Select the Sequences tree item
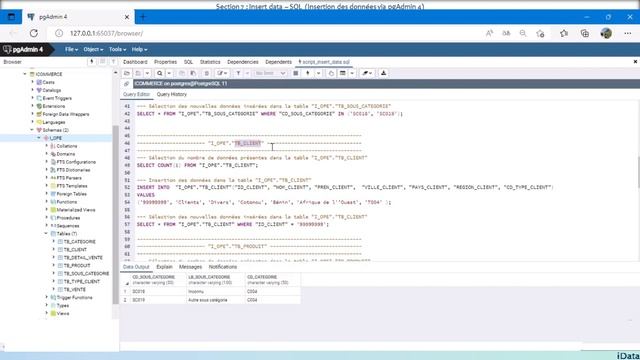The height and width of the screenshot is (360, 640). (x=68, y=226)
